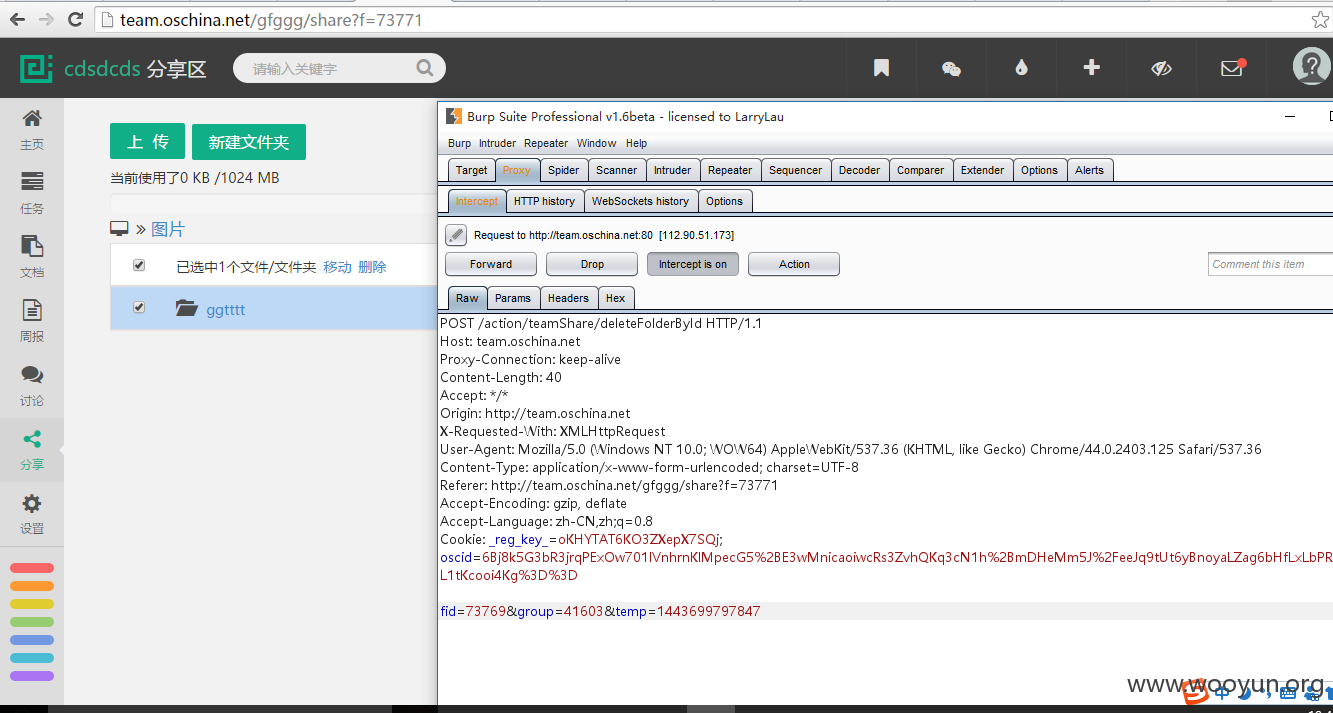Image resolution: width=1333 pixels, height=713 pixels.
Task: Open the Intruder menu in menu bar
Action: [x=498, y=143]
